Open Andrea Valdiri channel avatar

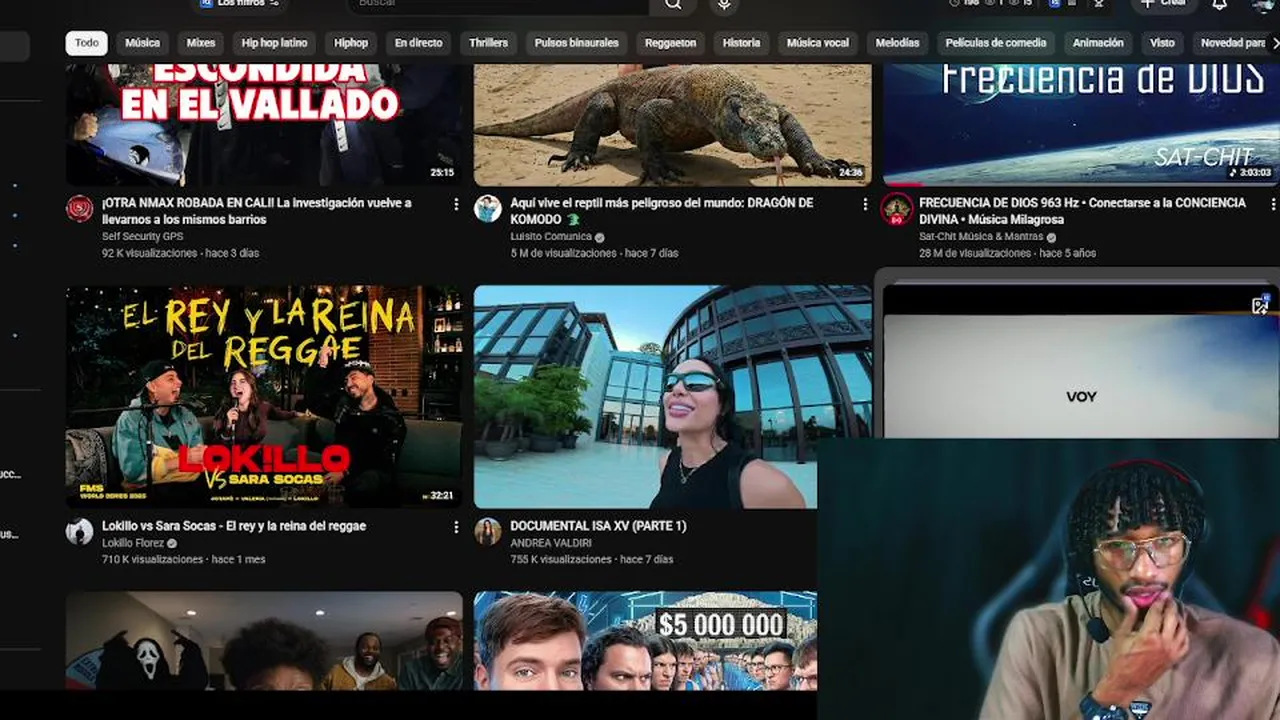[x=488, y=531]
